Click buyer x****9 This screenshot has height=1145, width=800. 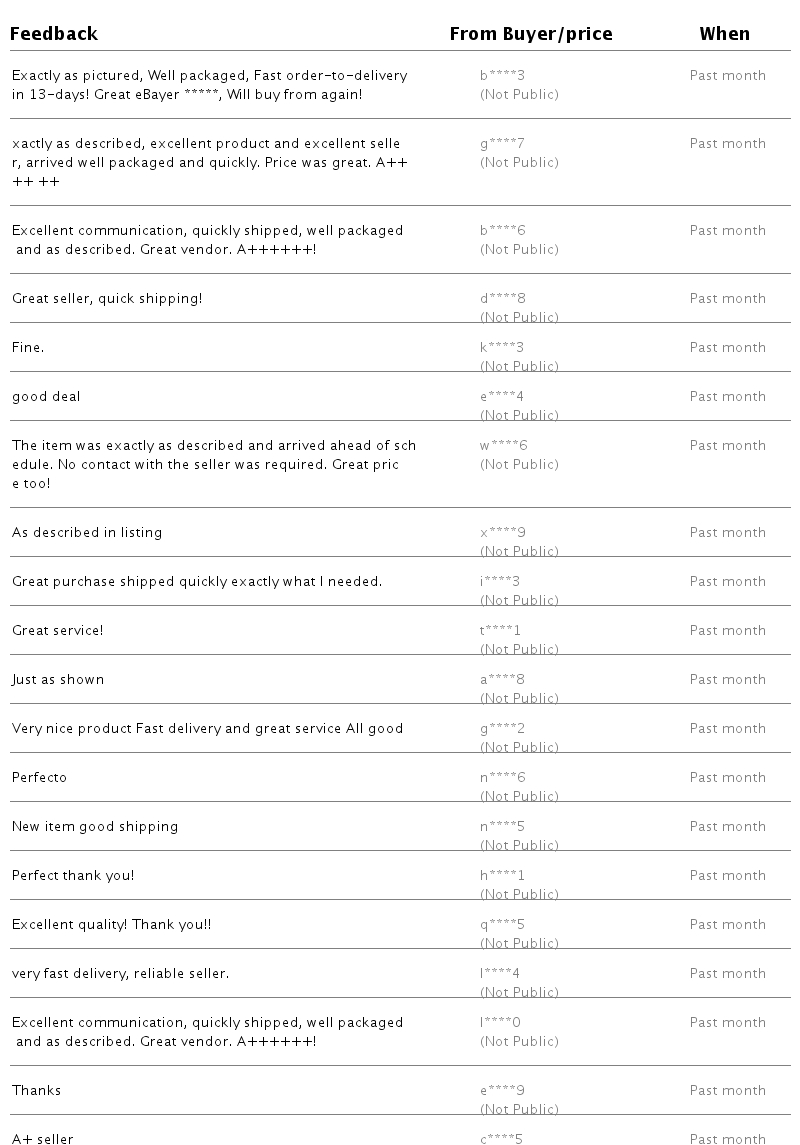tap(502, 532)
